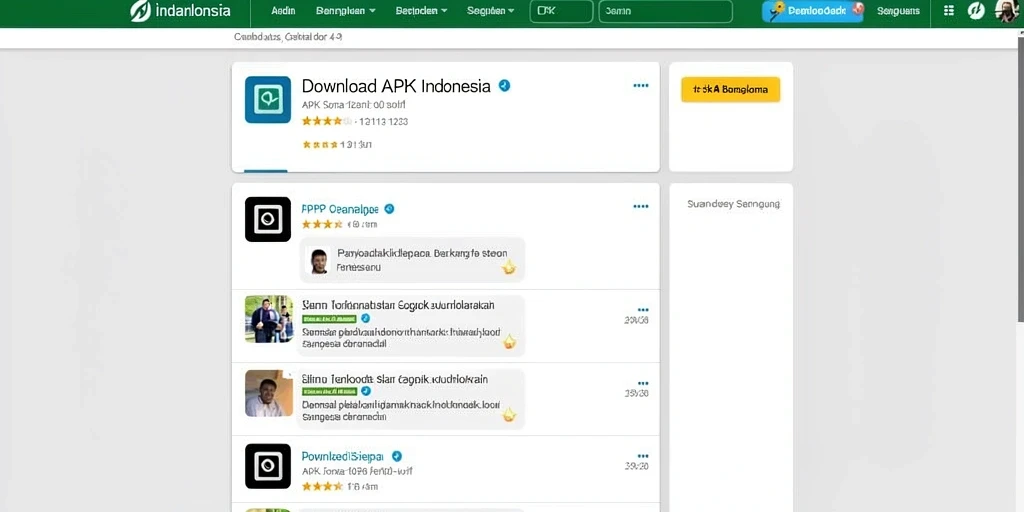This screenshot has width=1024, height=512.
Task: Select the active tab underline in top card
Action: [x=266, y=171]
